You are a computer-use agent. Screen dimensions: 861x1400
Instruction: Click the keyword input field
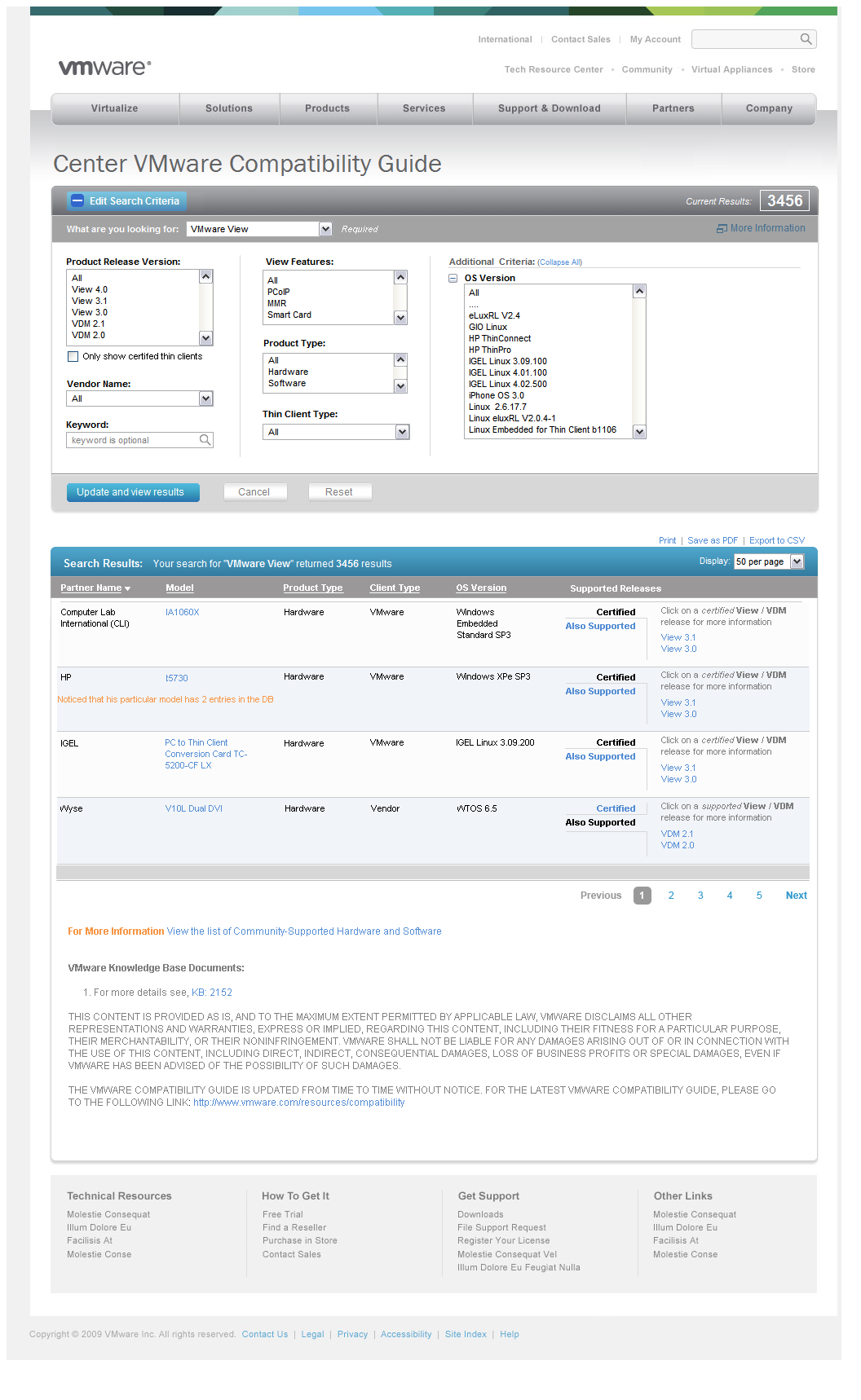(x=133, y=440)
